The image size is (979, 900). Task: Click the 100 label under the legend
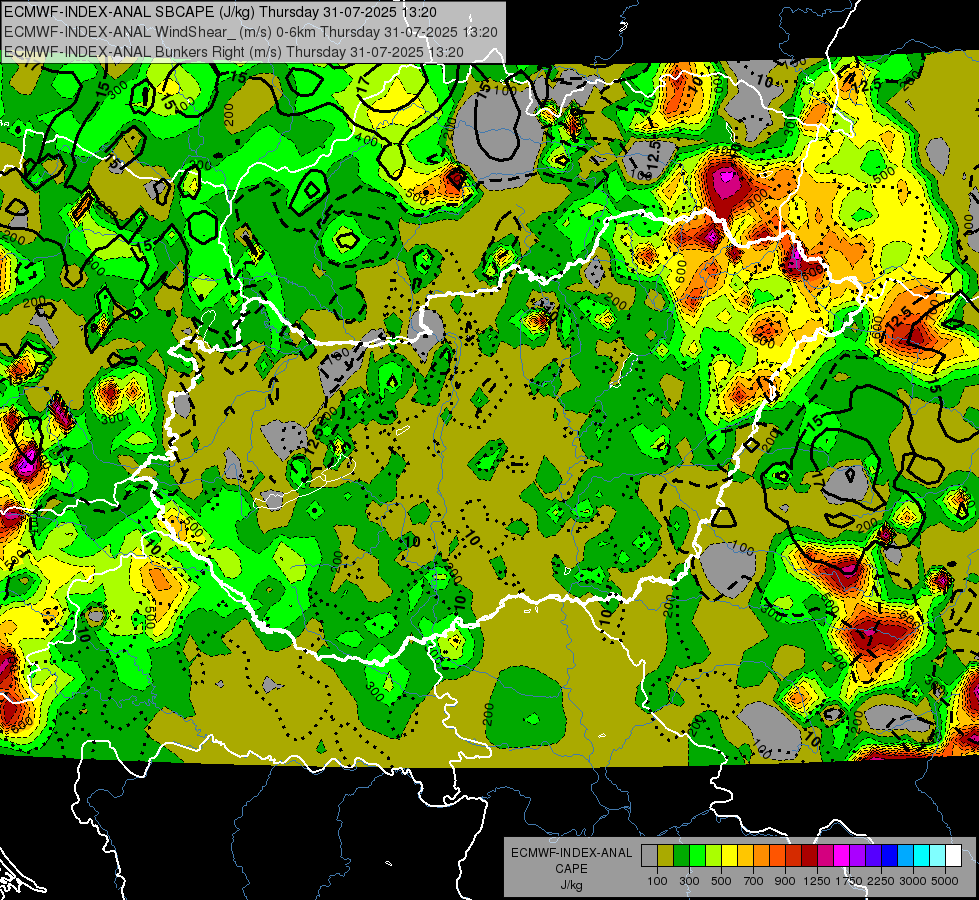tap(657, 881)
